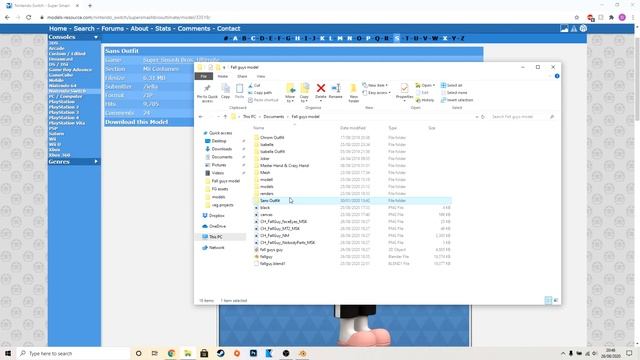640x360 pixels.
Task: Expand the Genres section on the website
Action: point(96,162)
